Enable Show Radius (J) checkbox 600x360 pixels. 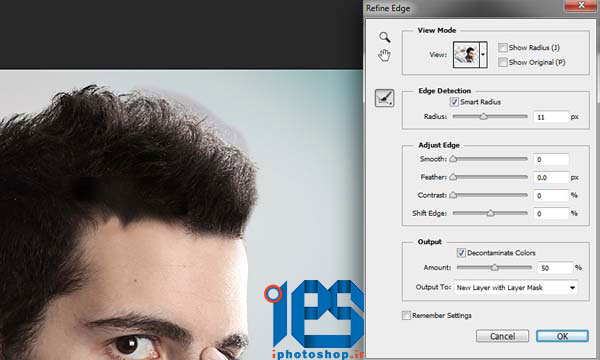[x=503, y=47]
